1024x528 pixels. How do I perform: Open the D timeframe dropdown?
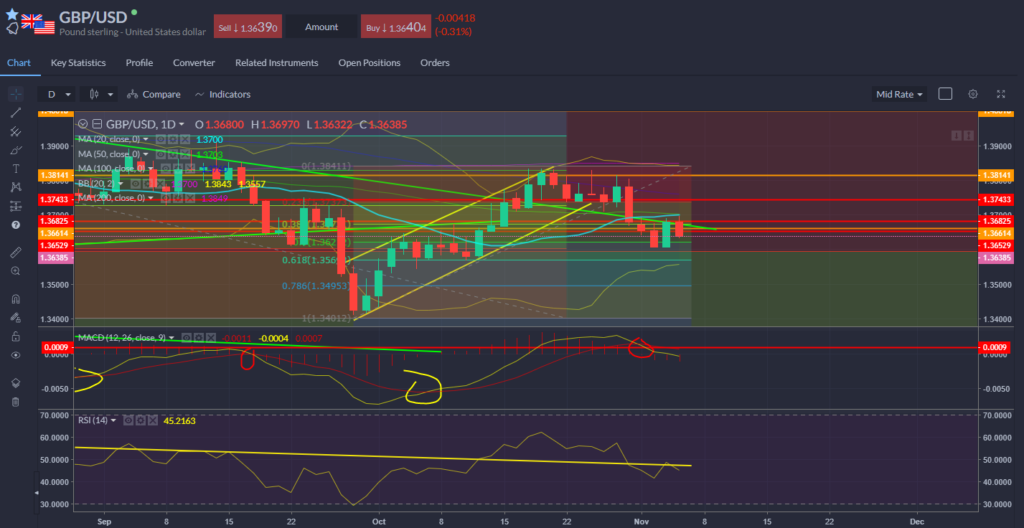pyautogui.click(x=56, y=94)
